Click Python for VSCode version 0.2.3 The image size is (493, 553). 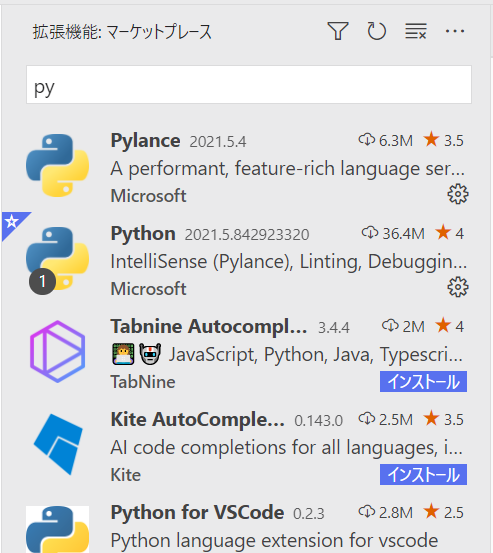pos(309,514)
